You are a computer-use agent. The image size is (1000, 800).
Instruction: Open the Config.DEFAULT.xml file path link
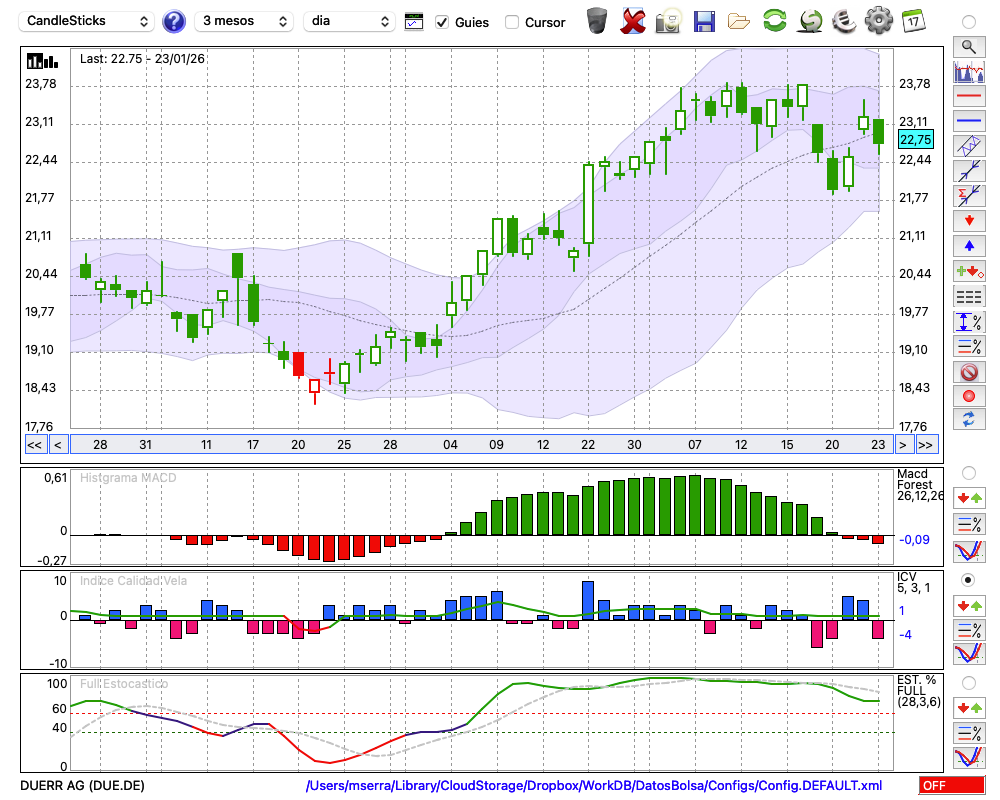pyautogui.click(x=594, y=786)
